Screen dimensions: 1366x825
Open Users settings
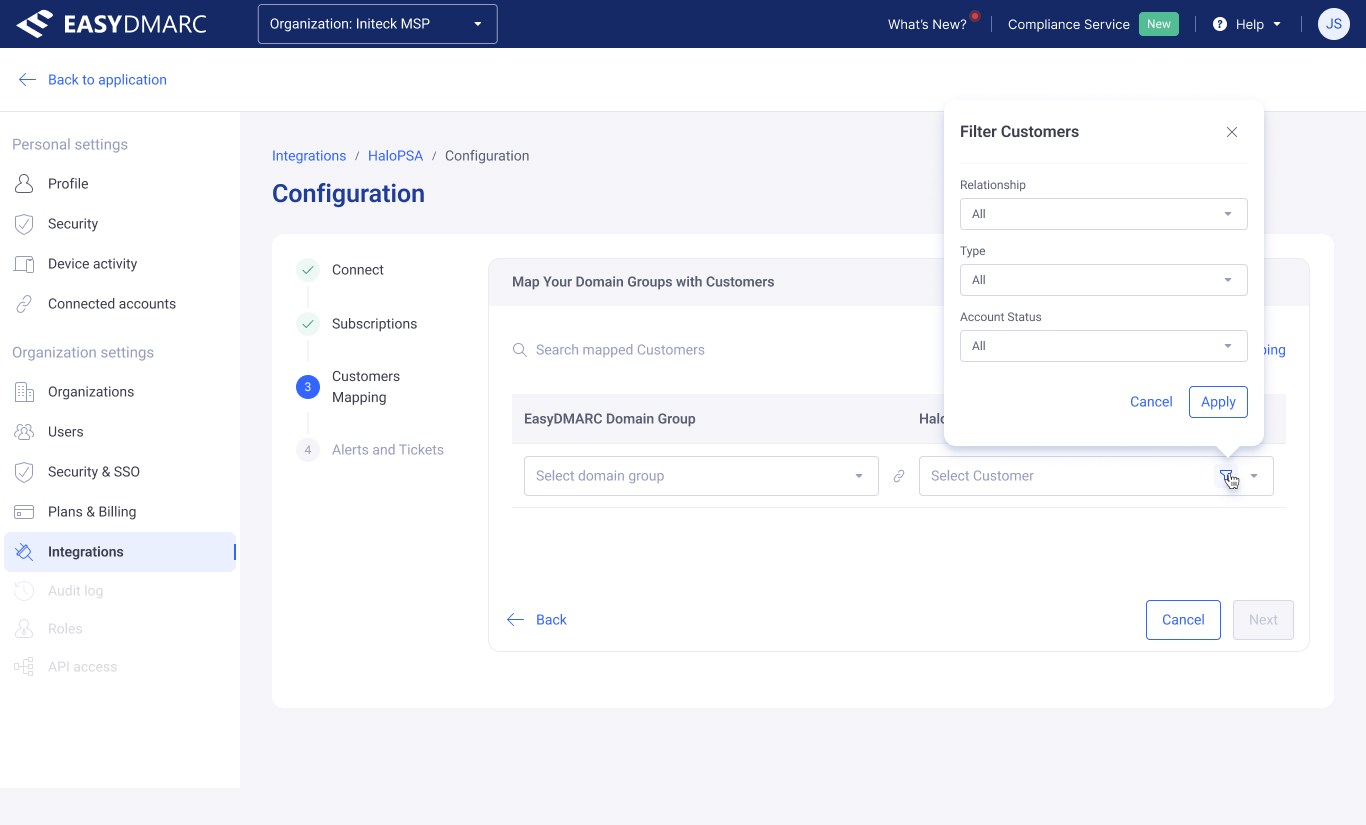point(66,432)
